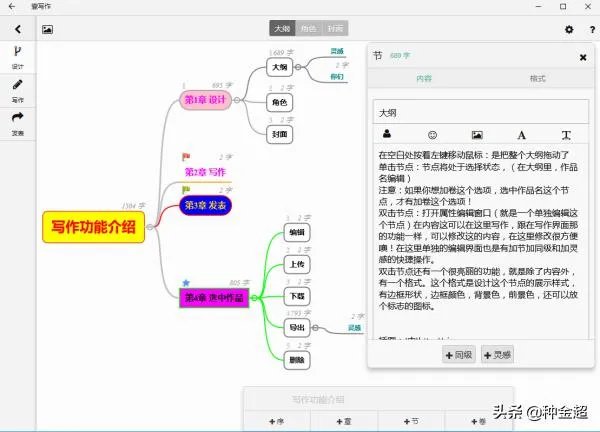
Task: Click the back arrow in the sidebar
Action: pos(17,29)
